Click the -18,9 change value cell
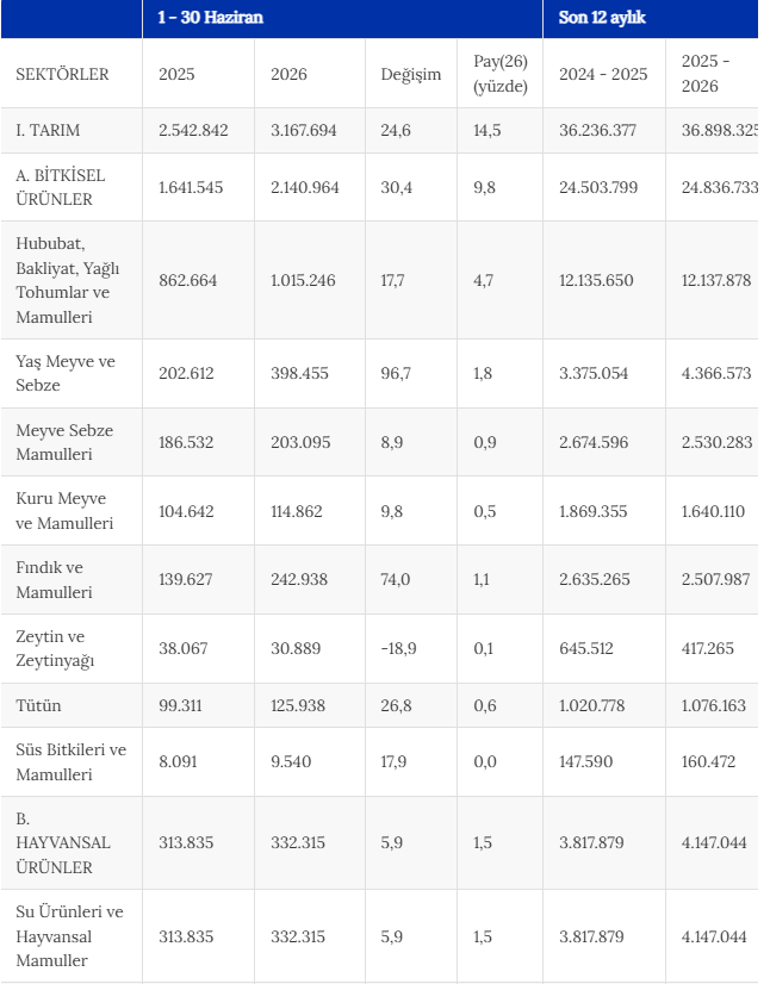The image size is (770, 984). coord(398,648)
